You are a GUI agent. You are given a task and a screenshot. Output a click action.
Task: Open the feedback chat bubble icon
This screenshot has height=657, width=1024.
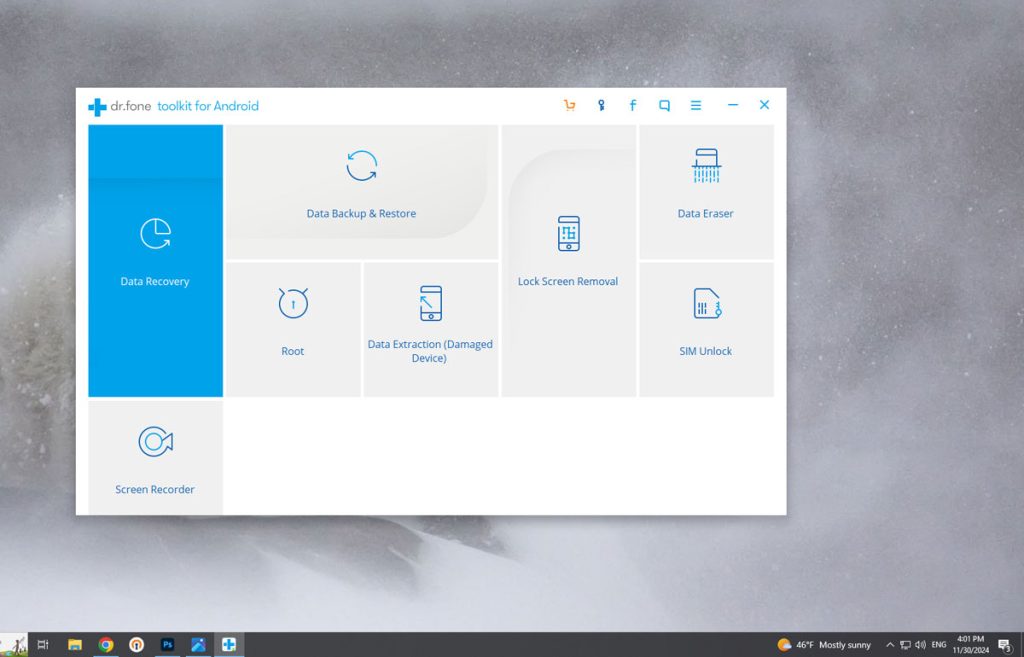click(664, 105)
